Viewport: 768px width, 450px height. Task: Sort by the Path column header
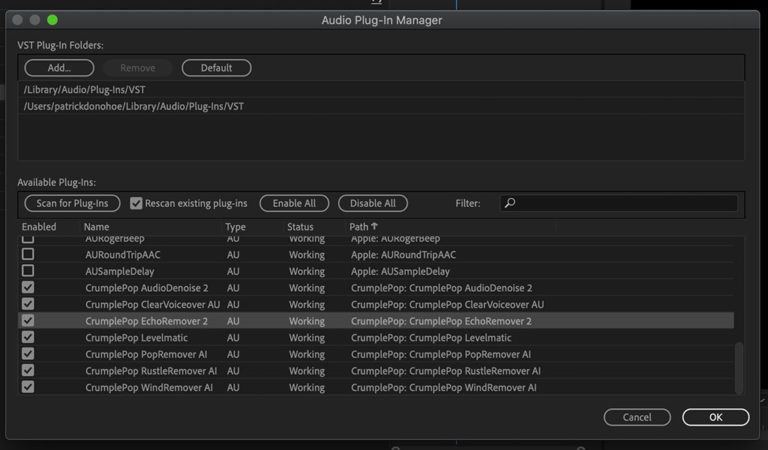click(x=359, y=227)
